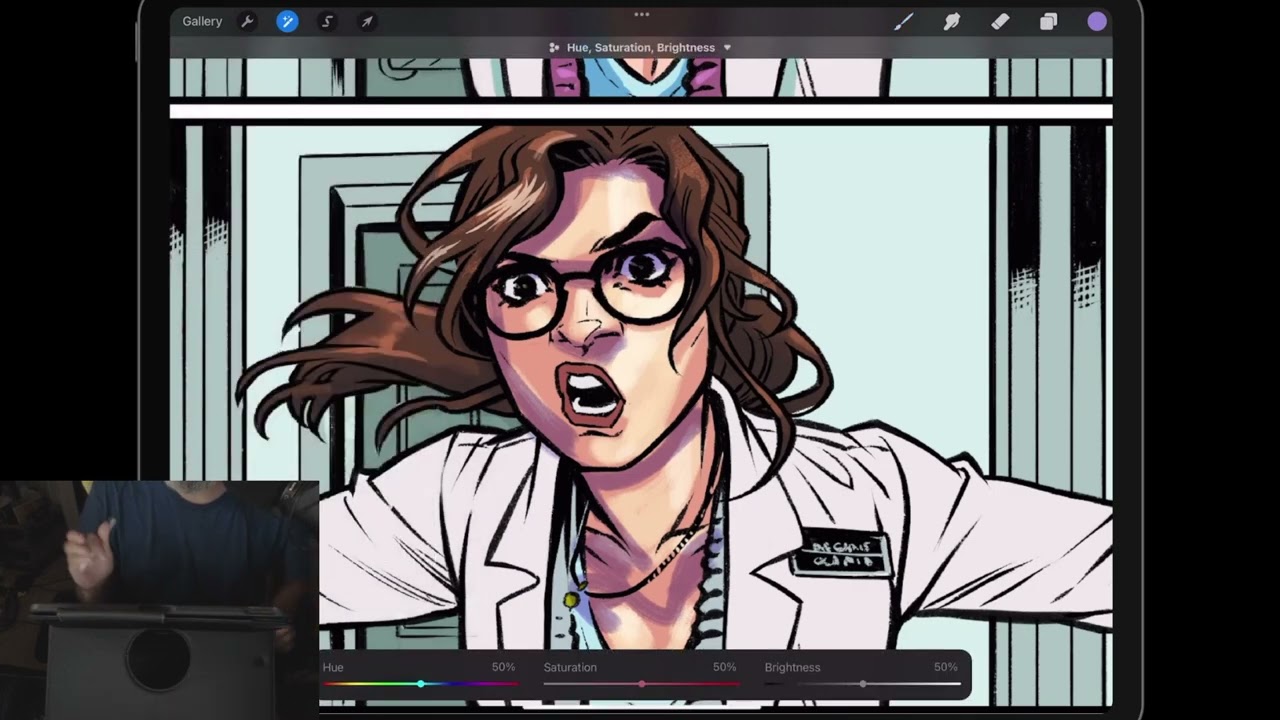Click the webcam overlay video thumbnail

click(x=159, y=600)
